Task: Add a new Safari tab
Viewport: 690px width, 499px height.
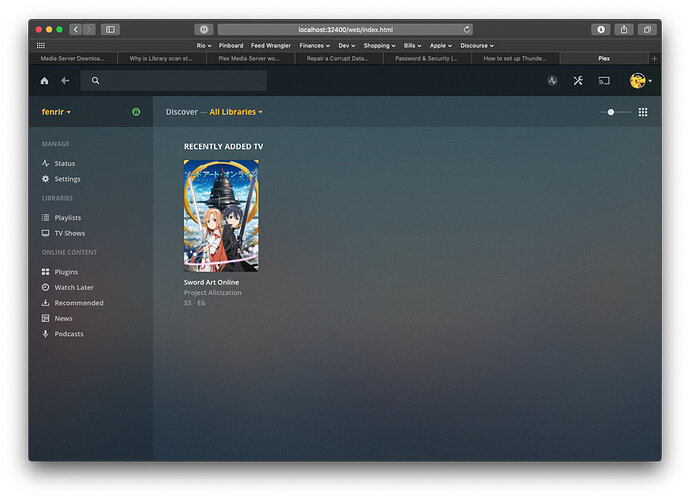Action: tap(654, 58)
